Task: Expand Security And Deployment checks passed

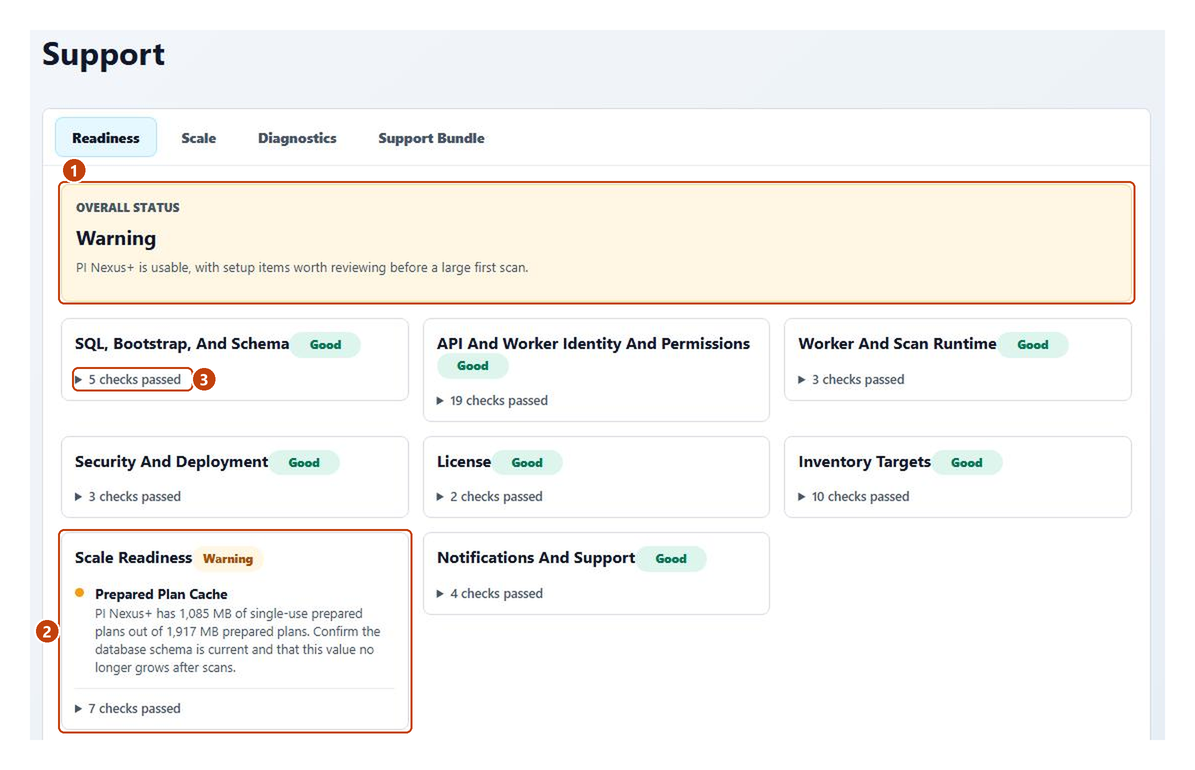Action: click(x=128, y=496)
